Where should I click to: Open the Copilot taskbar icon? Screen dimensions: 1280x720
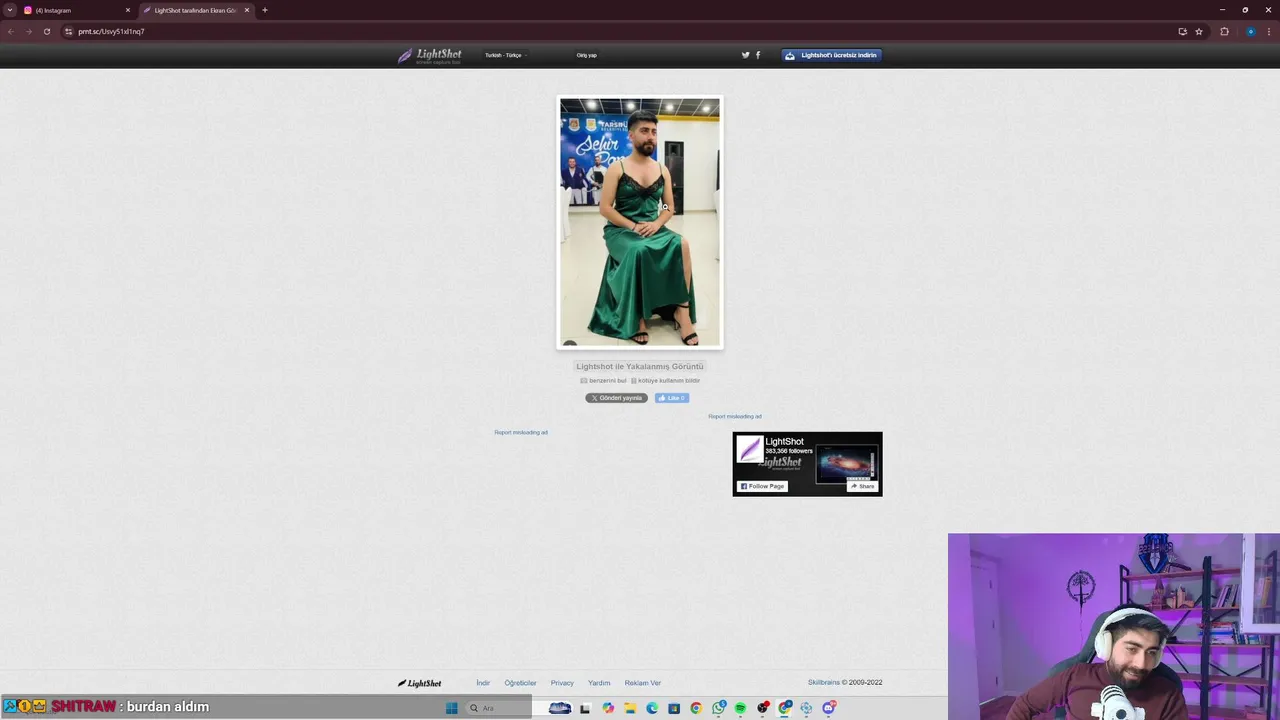(x=608, y=708)
